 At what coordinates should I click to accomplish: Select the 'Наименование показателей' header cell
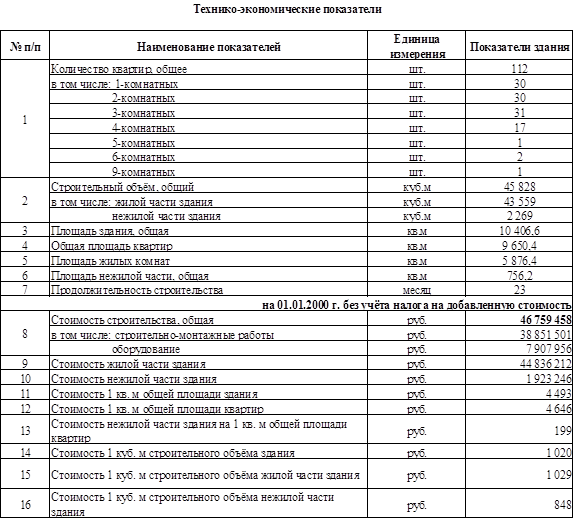(208, 45)
